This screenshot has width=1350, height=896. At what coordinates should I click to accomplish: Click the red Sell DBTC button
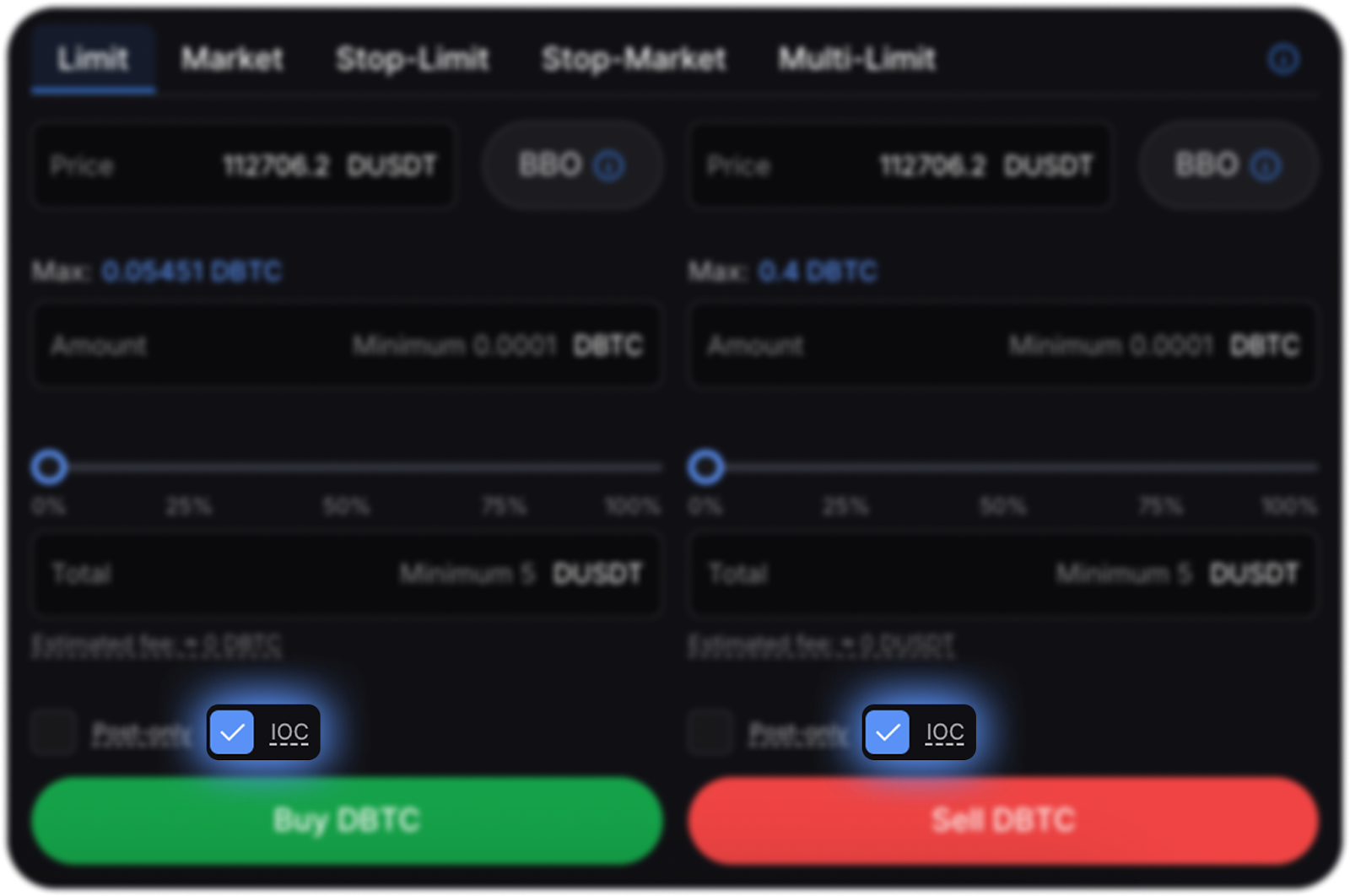point(1003,820)
